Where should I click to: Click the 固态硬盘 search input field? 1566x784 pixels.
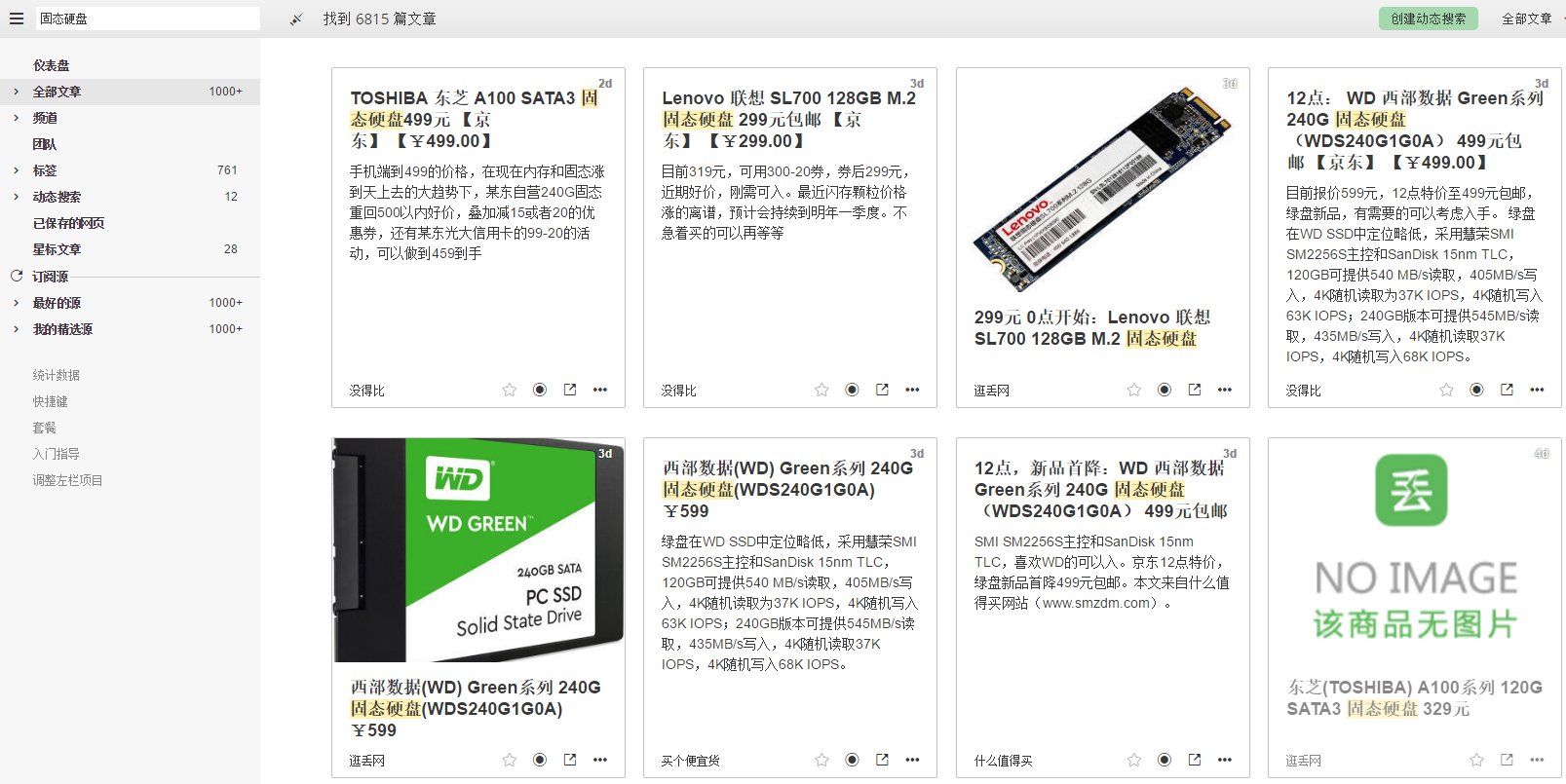coord(148,19)
